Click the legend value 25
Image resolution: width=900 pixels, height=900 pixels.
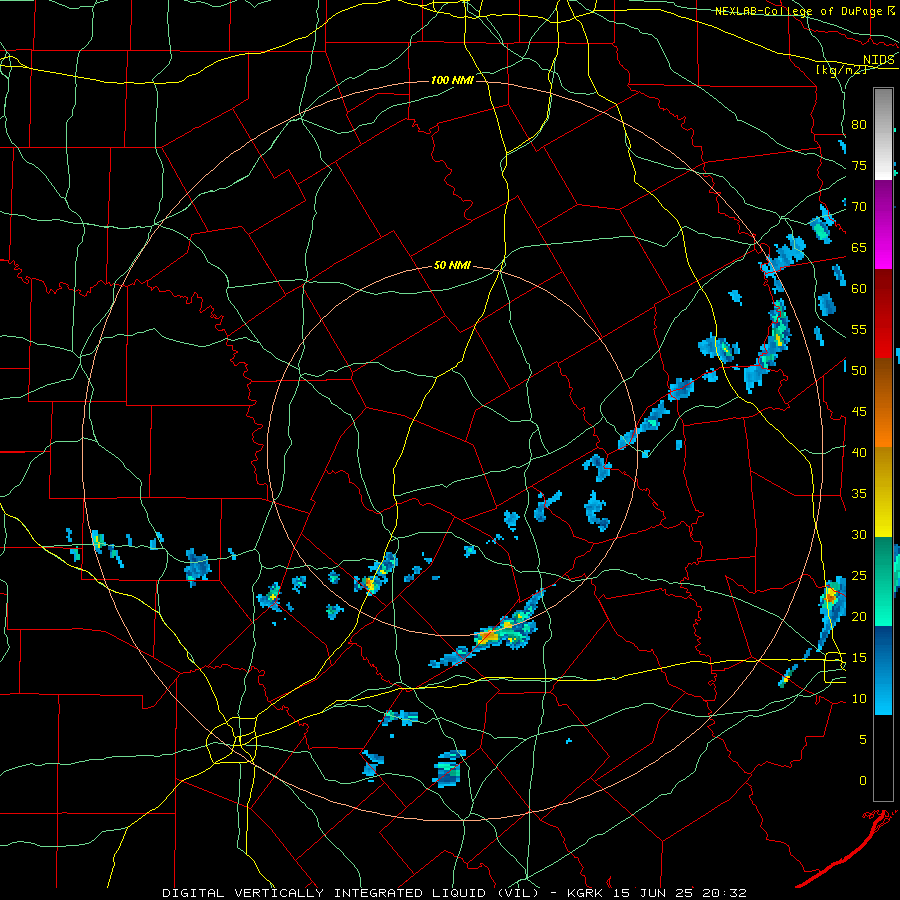[x=859, y=576]
